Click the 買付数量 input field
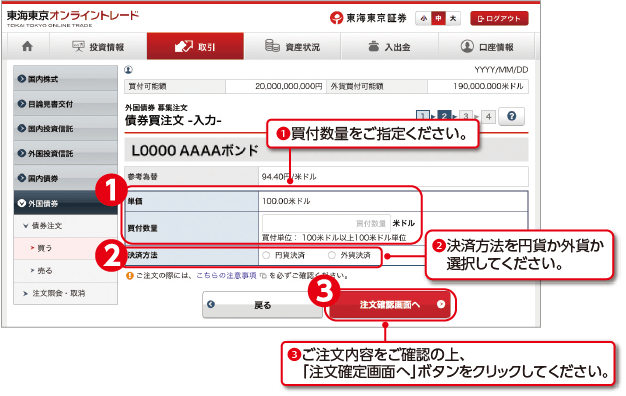 click(326, 223)
